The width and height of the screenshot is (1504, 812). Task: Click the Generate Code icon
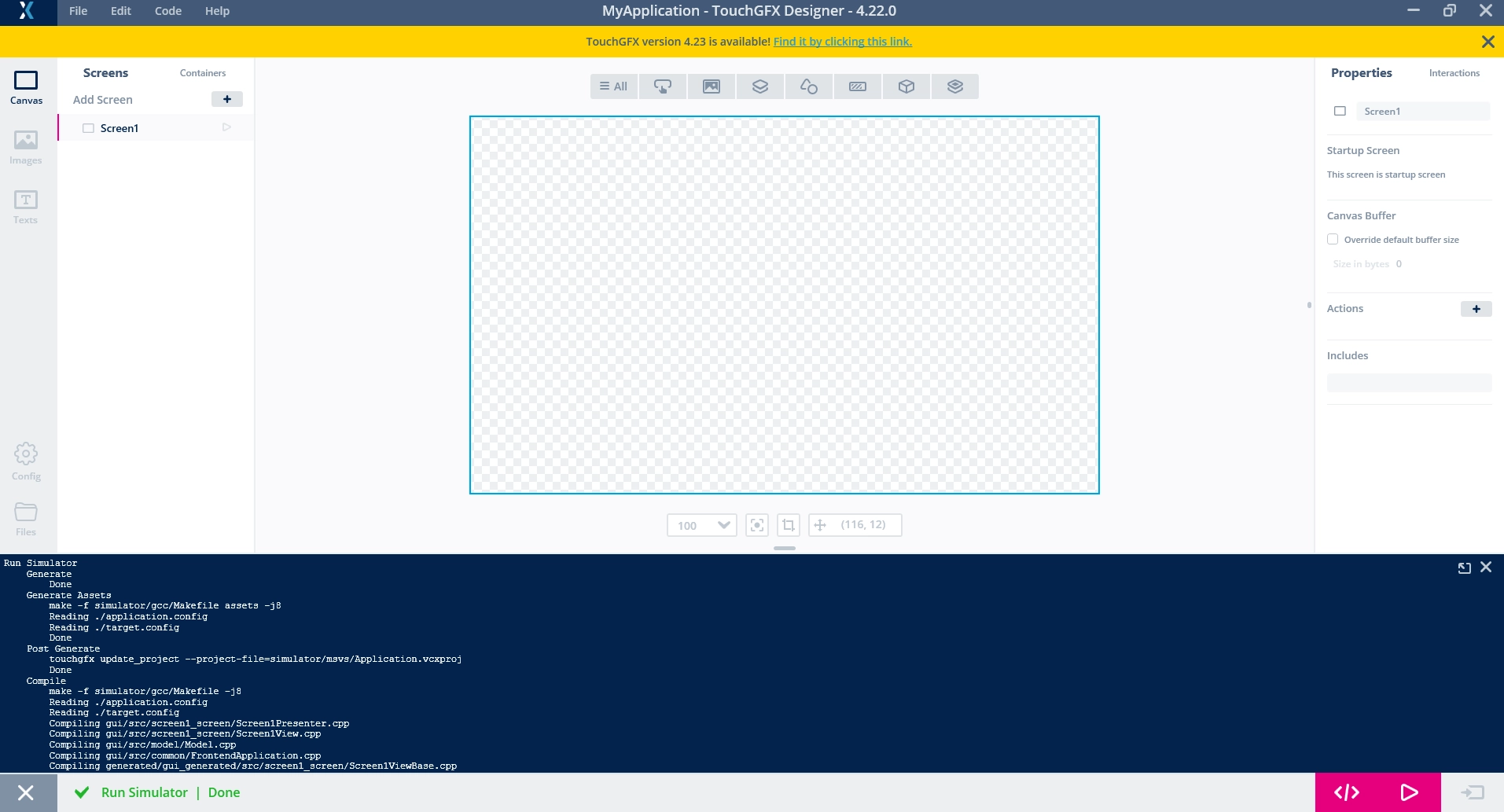(1346, 792)
